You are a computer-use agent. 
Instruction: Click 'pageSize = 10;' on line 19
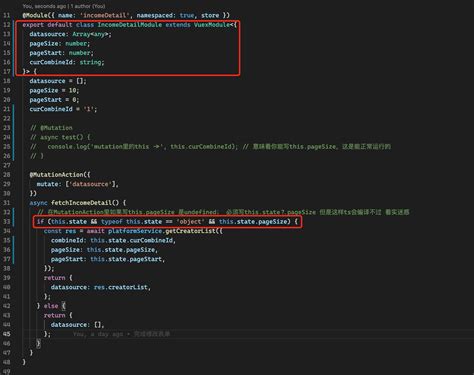(x=54, y=90)
